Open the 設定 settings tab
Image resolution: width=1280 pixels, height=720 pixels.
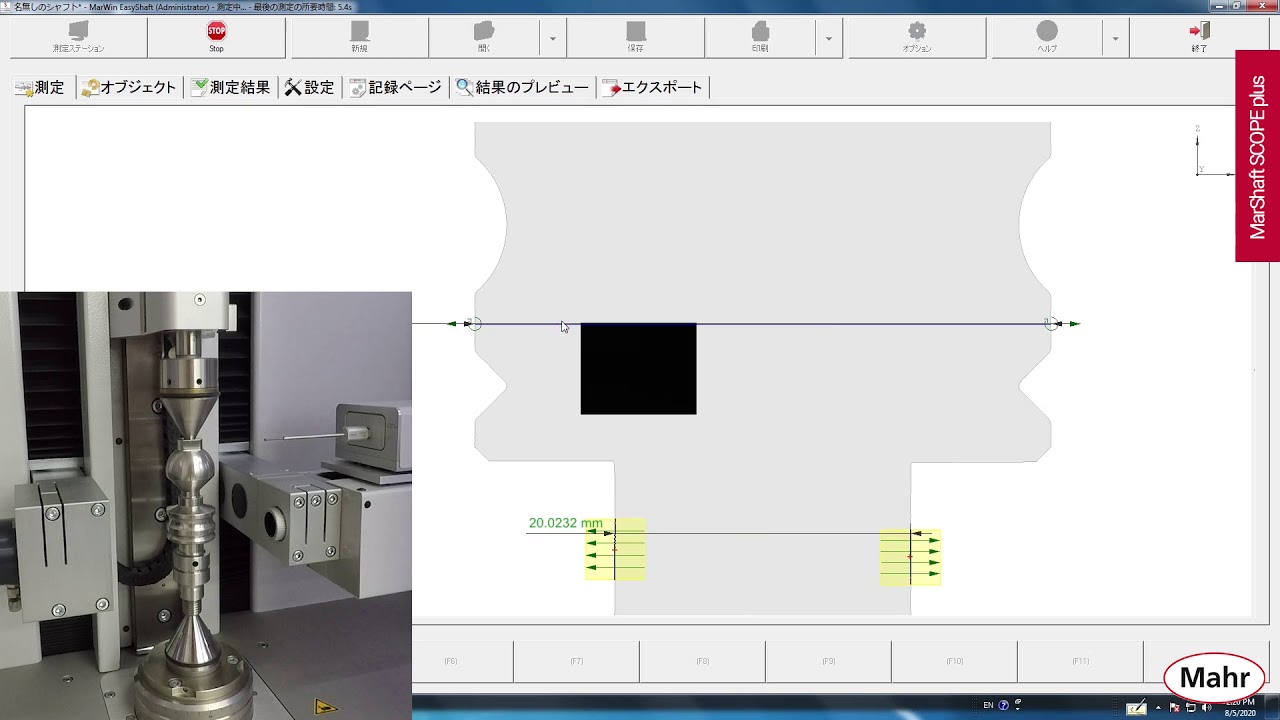309,87
